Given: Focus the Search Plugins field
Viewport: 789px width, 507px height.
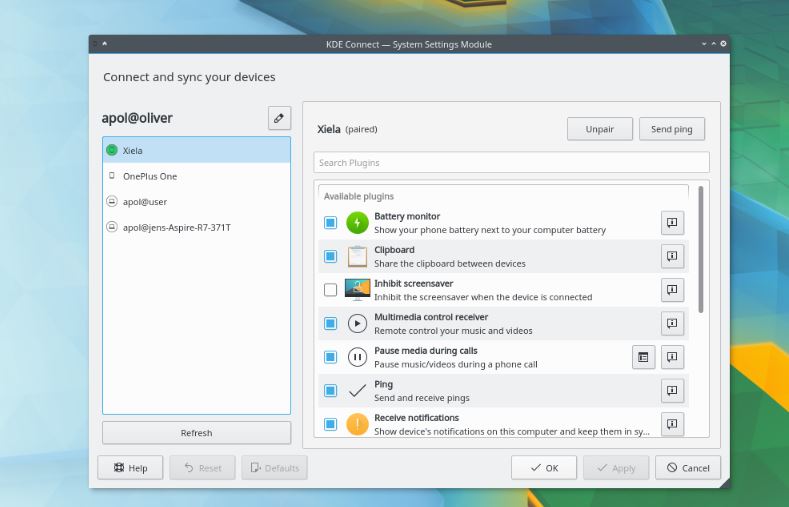Looking at the screenshot, I should click(x=511, y=162).
